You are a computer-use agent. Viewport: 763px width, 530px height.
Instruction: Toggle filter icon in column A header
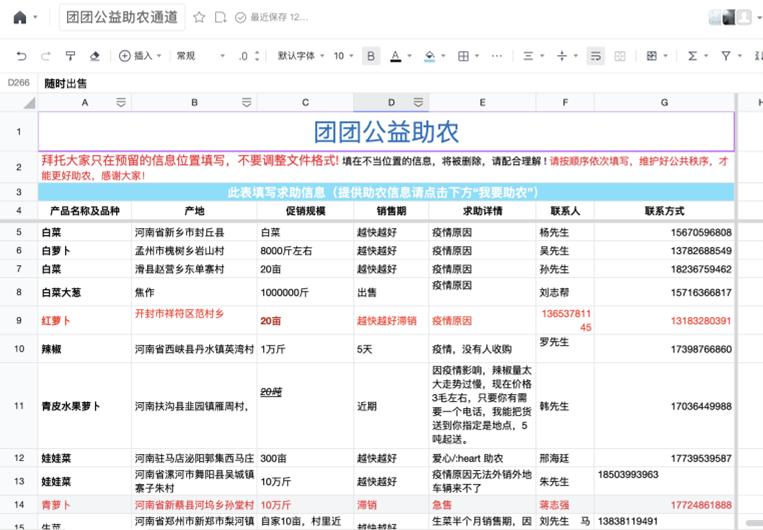click(121, 102)
